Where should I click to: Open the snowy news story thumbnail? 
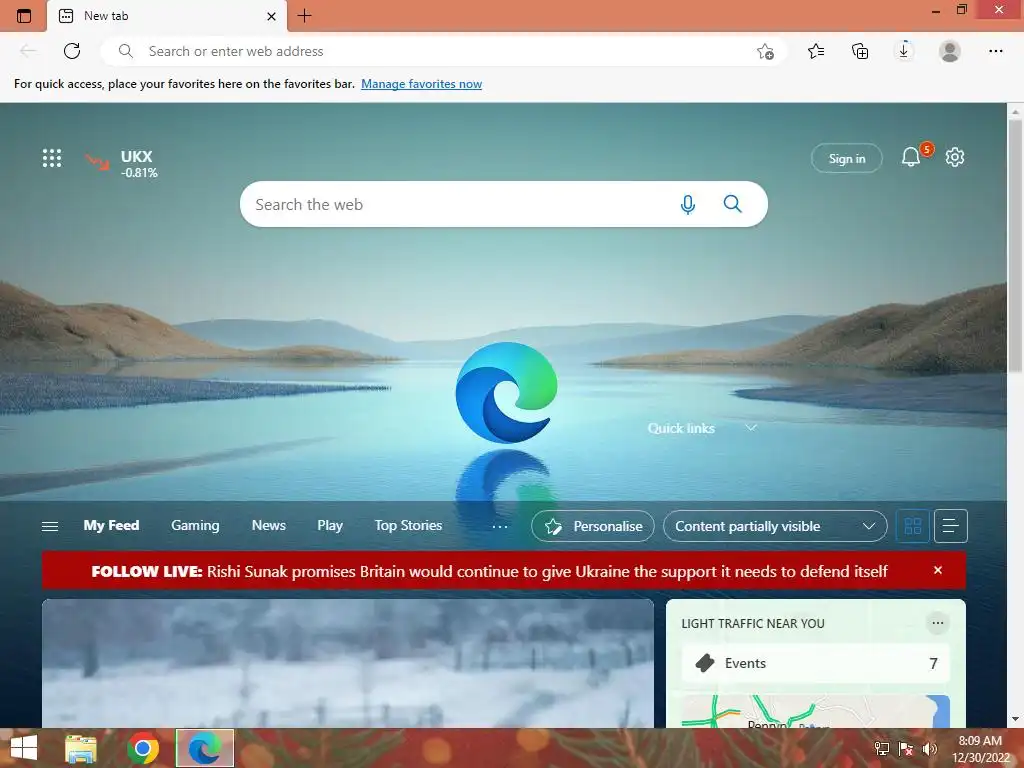347,664
